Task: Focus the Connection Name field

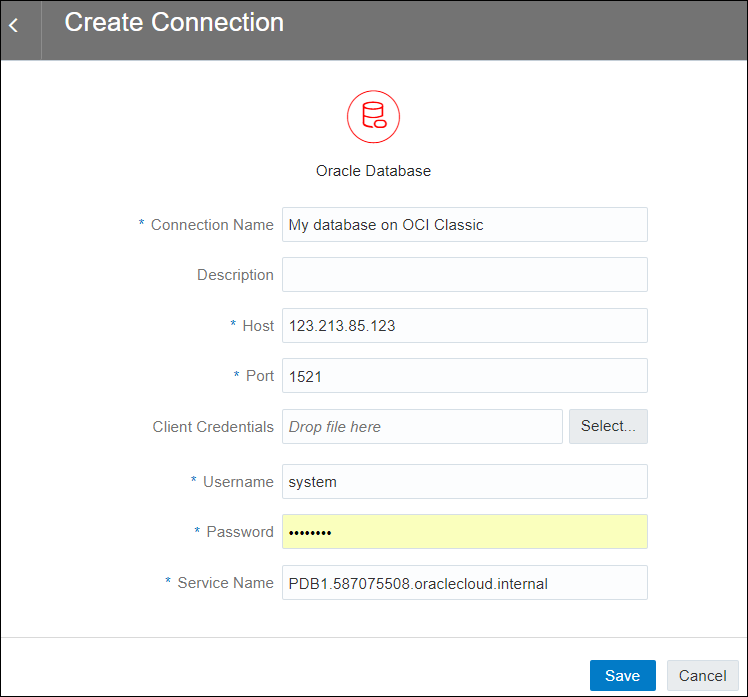Action: [x=465, y=224]
